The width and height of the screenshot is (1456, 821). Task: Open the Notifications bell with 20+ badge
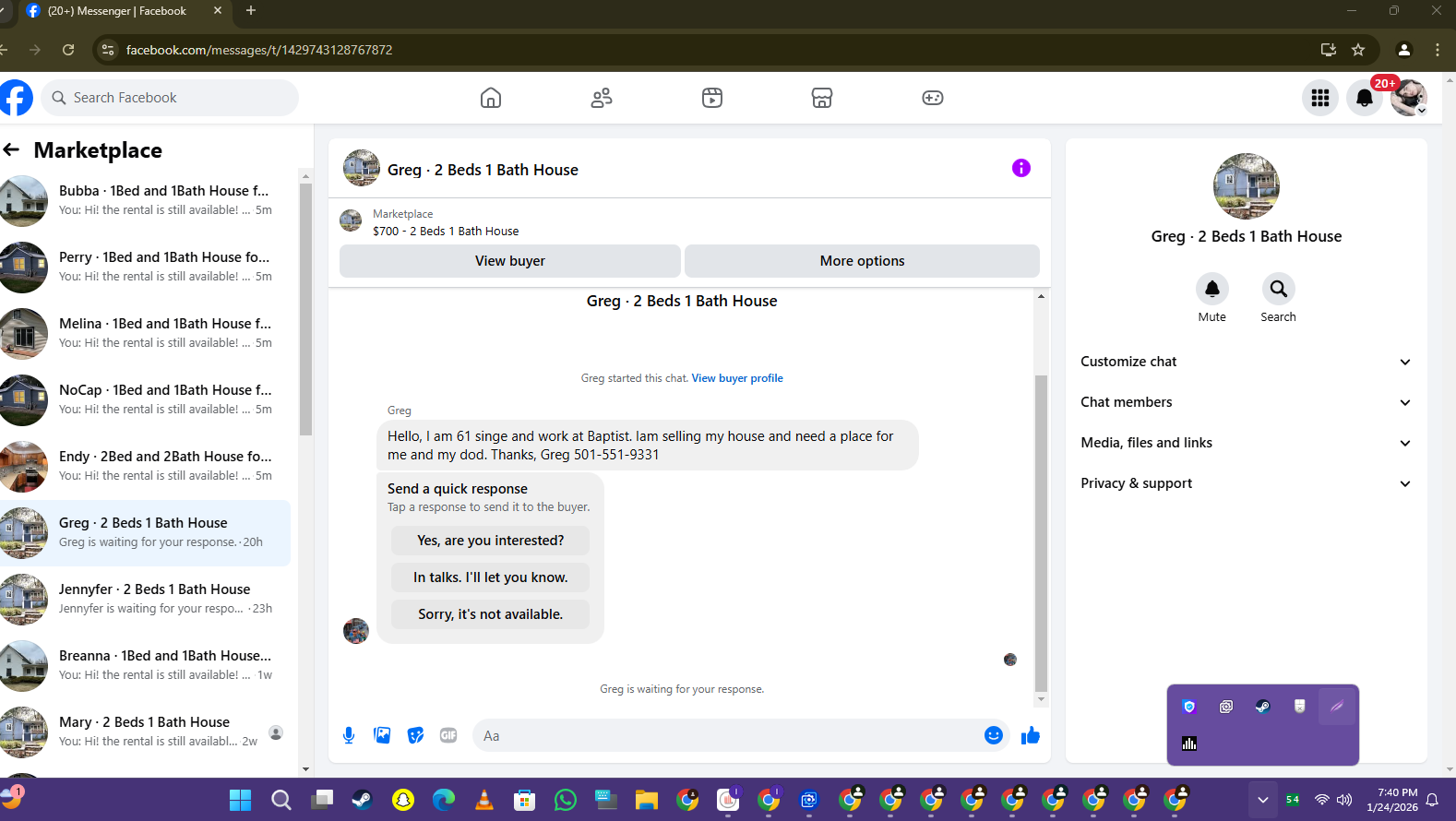(x=1365, y=98)
